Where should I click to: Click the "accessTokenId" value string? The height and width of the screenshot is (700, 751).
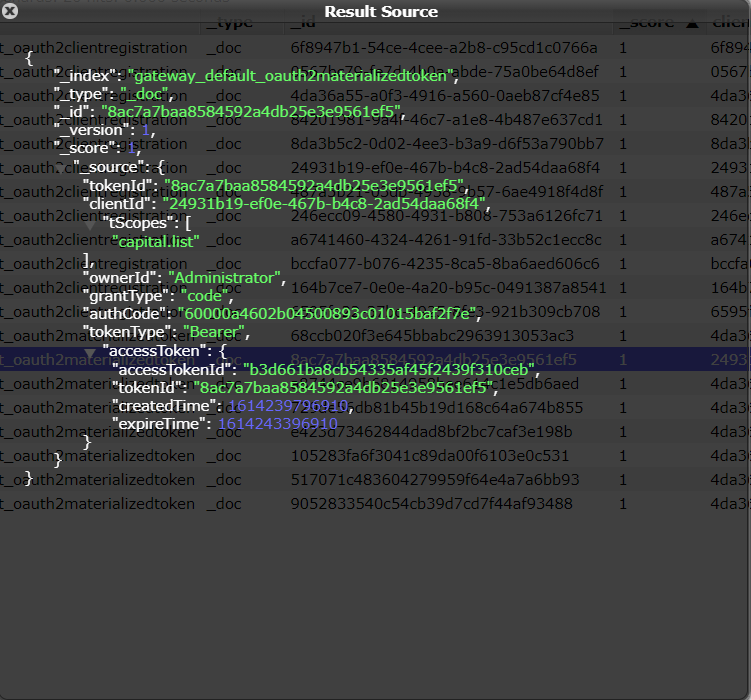coord(391,370)
